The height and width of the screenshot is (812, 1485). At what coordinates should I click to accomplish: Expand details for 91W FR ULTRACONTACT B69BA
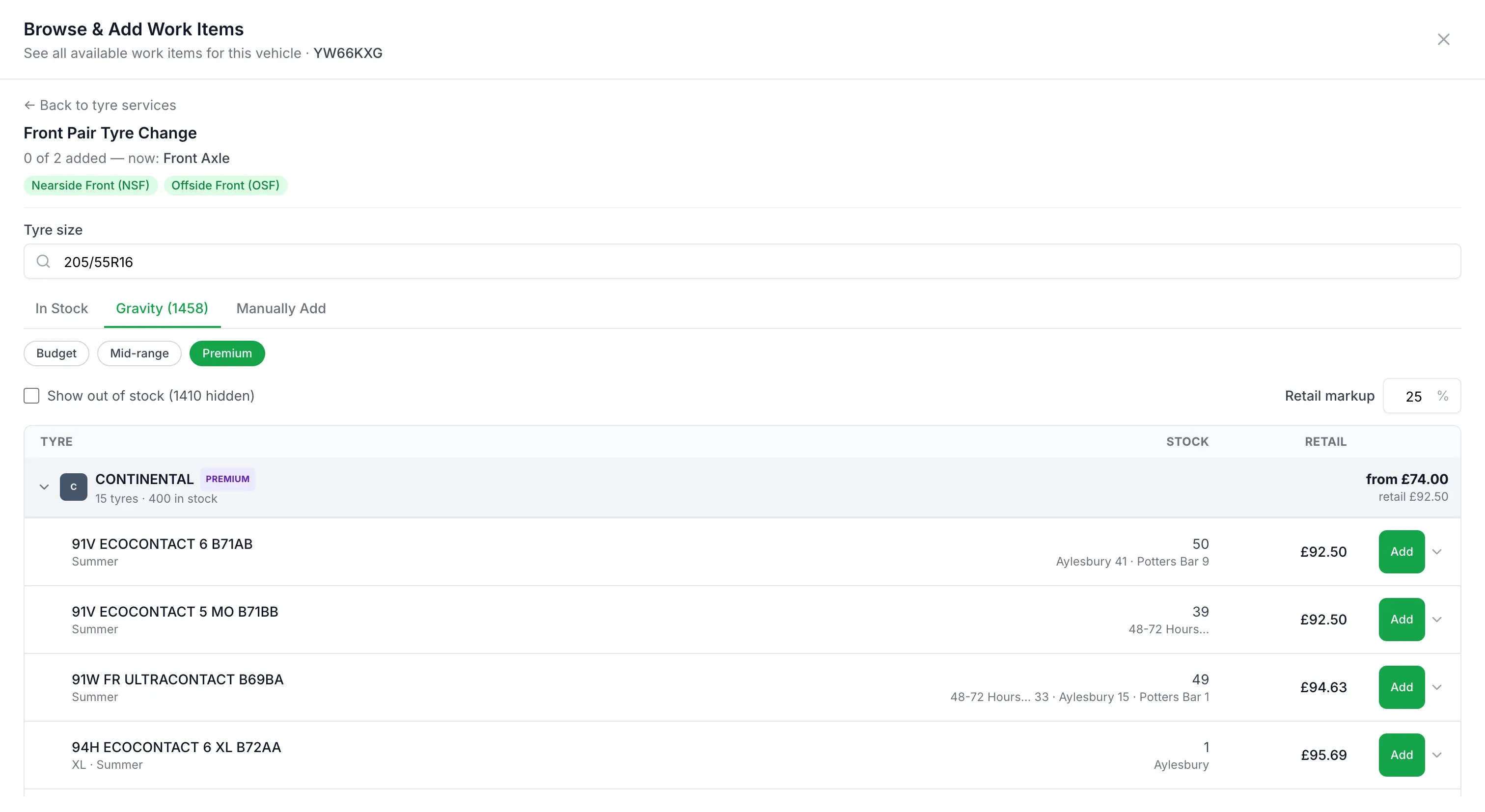(x=1437, y=687)
